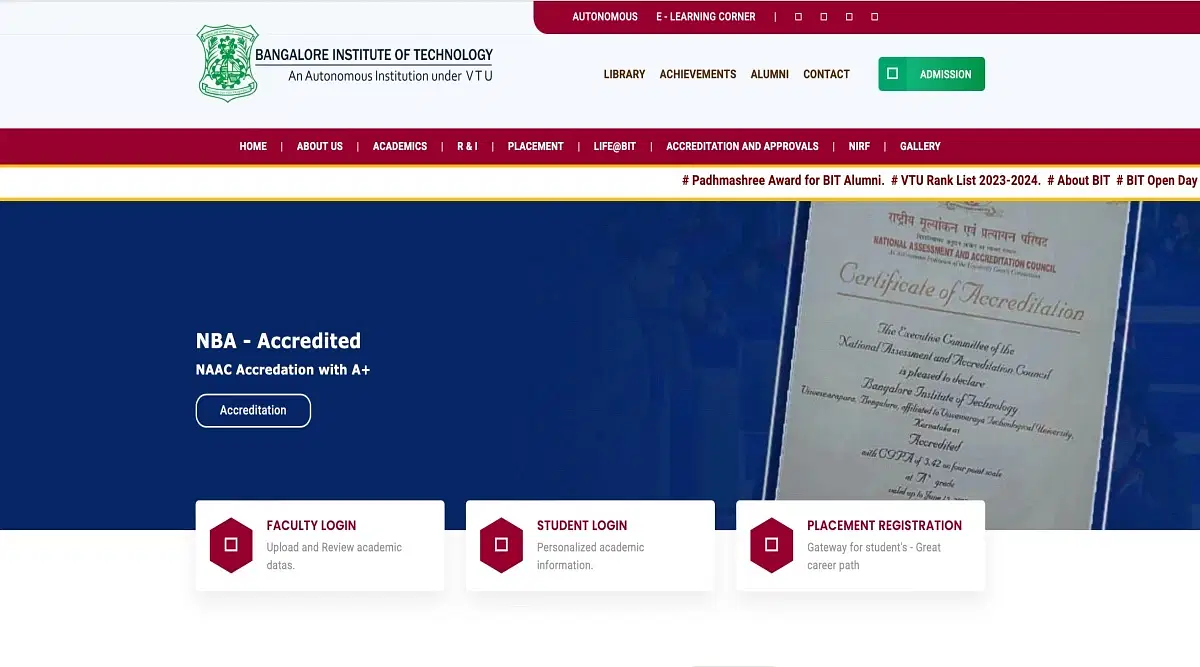This screenshot has height=667, width=1200.
Task: Click the Student Login hexagon icon
Action: [x=502, y=545]
